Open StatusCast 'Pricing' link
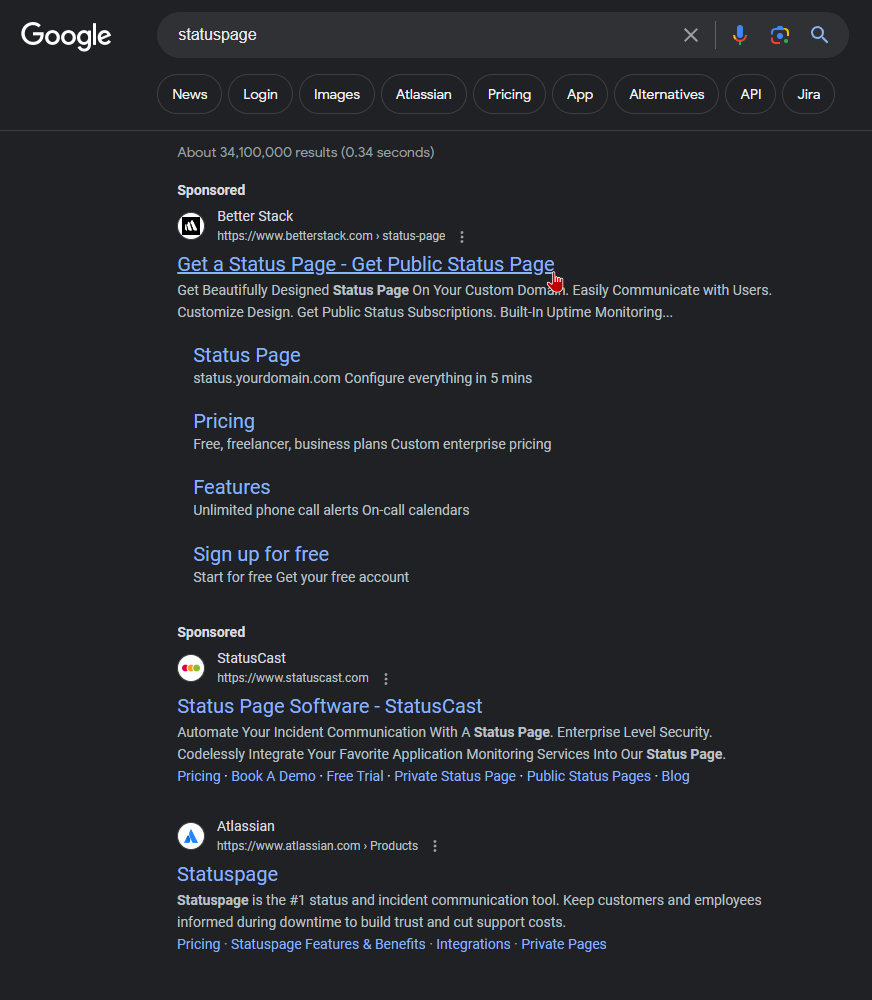 pos(198,776)
